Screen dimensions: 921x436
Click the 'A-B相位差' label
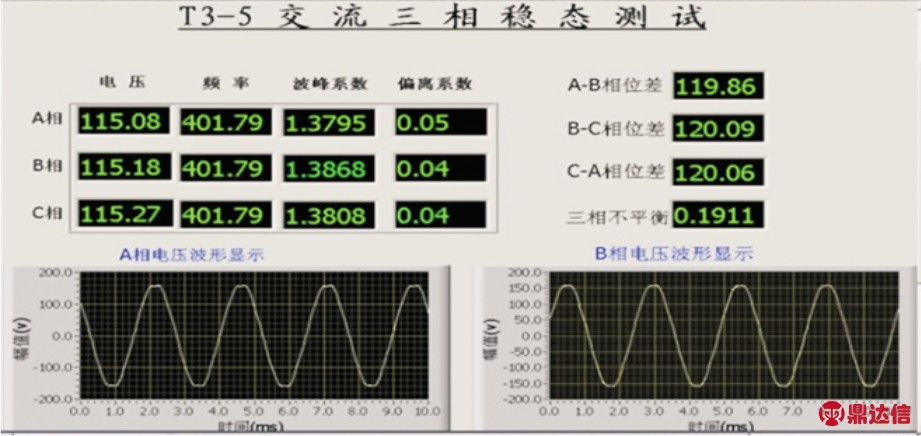click(615, 86)
